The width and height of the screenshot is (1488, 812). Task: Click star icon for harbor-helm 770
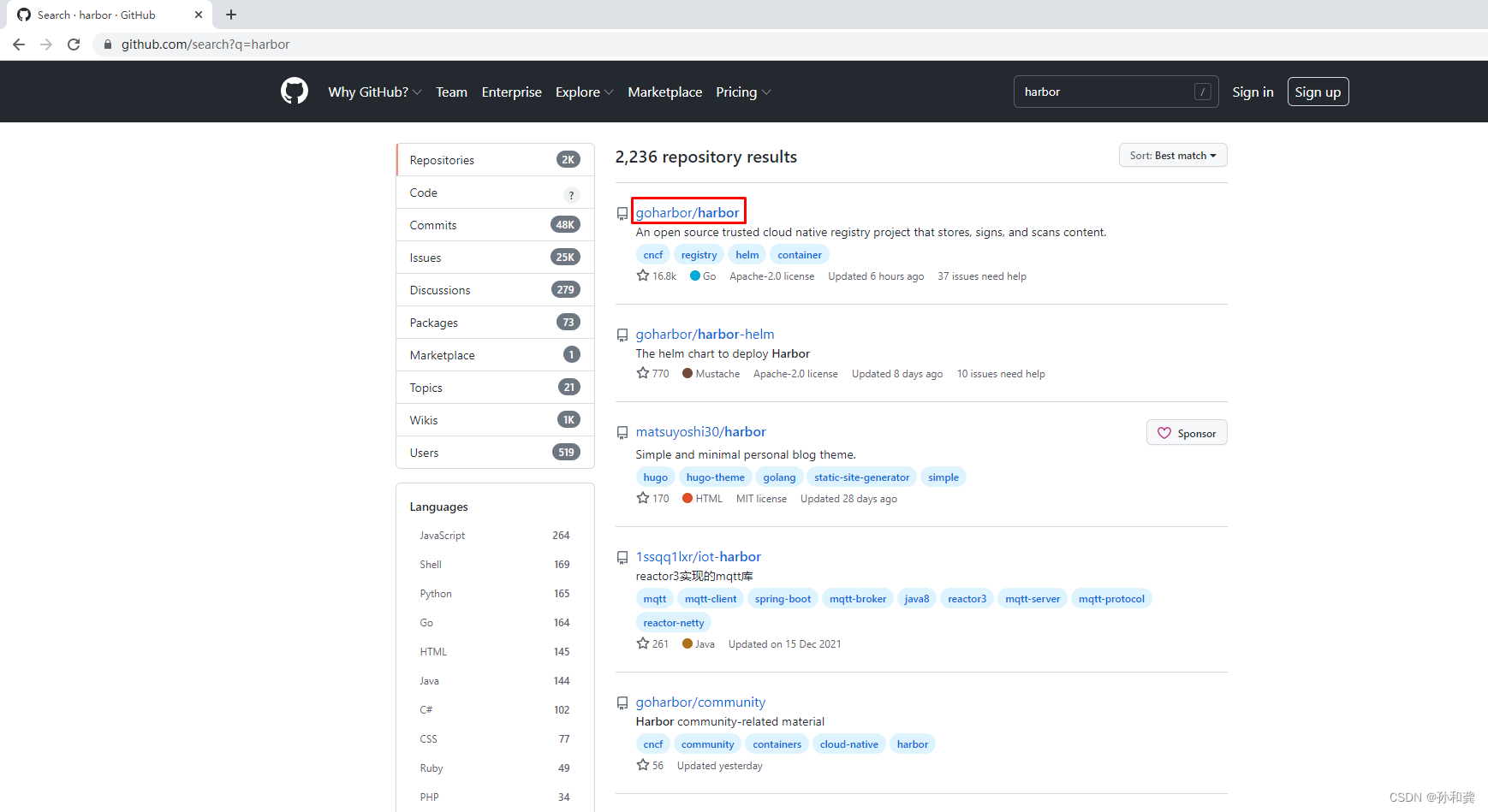pyautogui.click(x=643, y=373)
